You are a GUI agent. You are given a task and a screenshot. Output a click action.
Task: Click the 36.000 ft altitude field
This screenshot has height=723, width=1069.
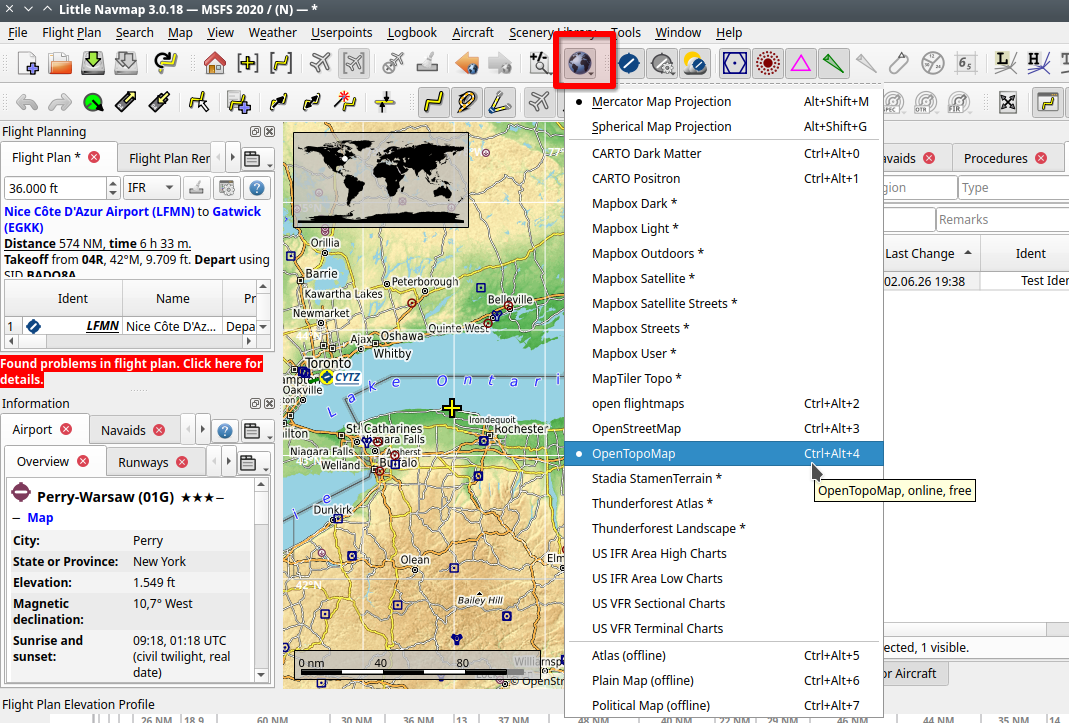point(55,188)
